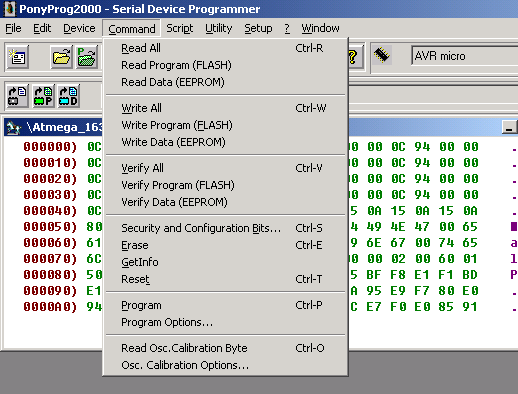Choose the Reset command

click(226, 279)
